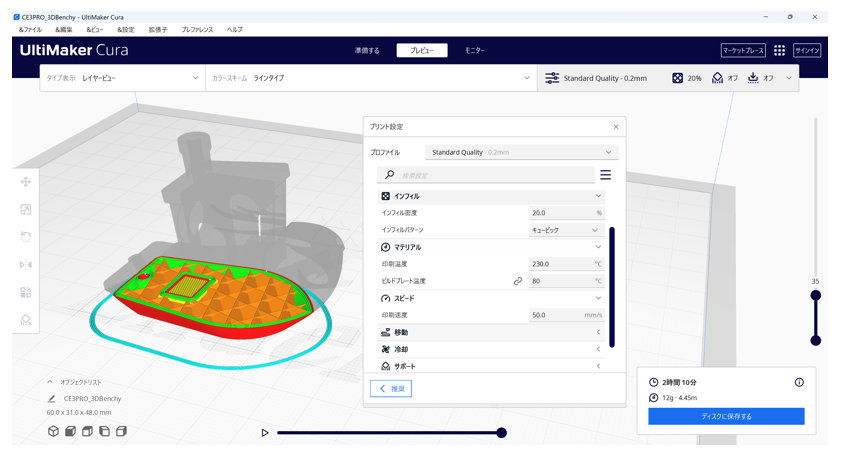The height and width of the screenshot is (458, 843).
Task: Open the profile Standard Quality dropdown
Action: click(522, 152)
